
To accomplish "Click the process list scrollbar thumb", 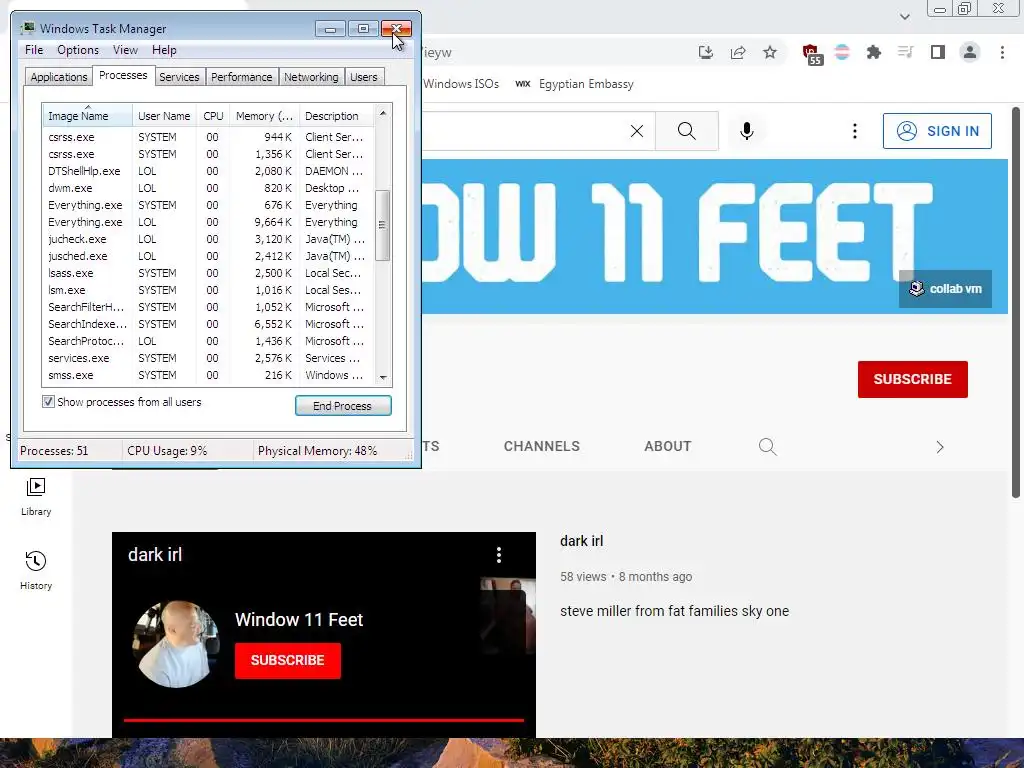I will click(383, 225).
